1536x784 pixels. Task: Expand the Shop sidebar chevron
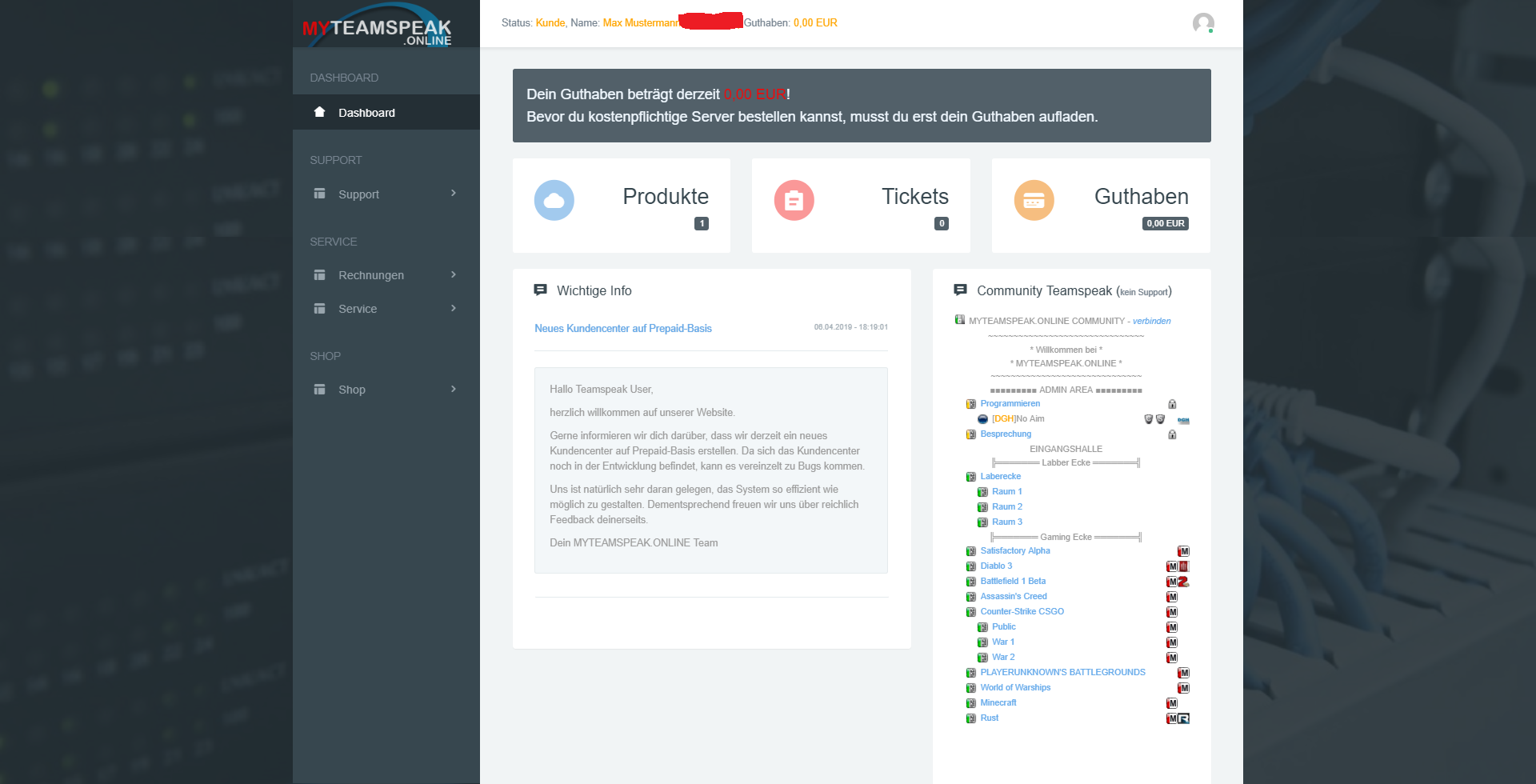[x=454, y=390]
